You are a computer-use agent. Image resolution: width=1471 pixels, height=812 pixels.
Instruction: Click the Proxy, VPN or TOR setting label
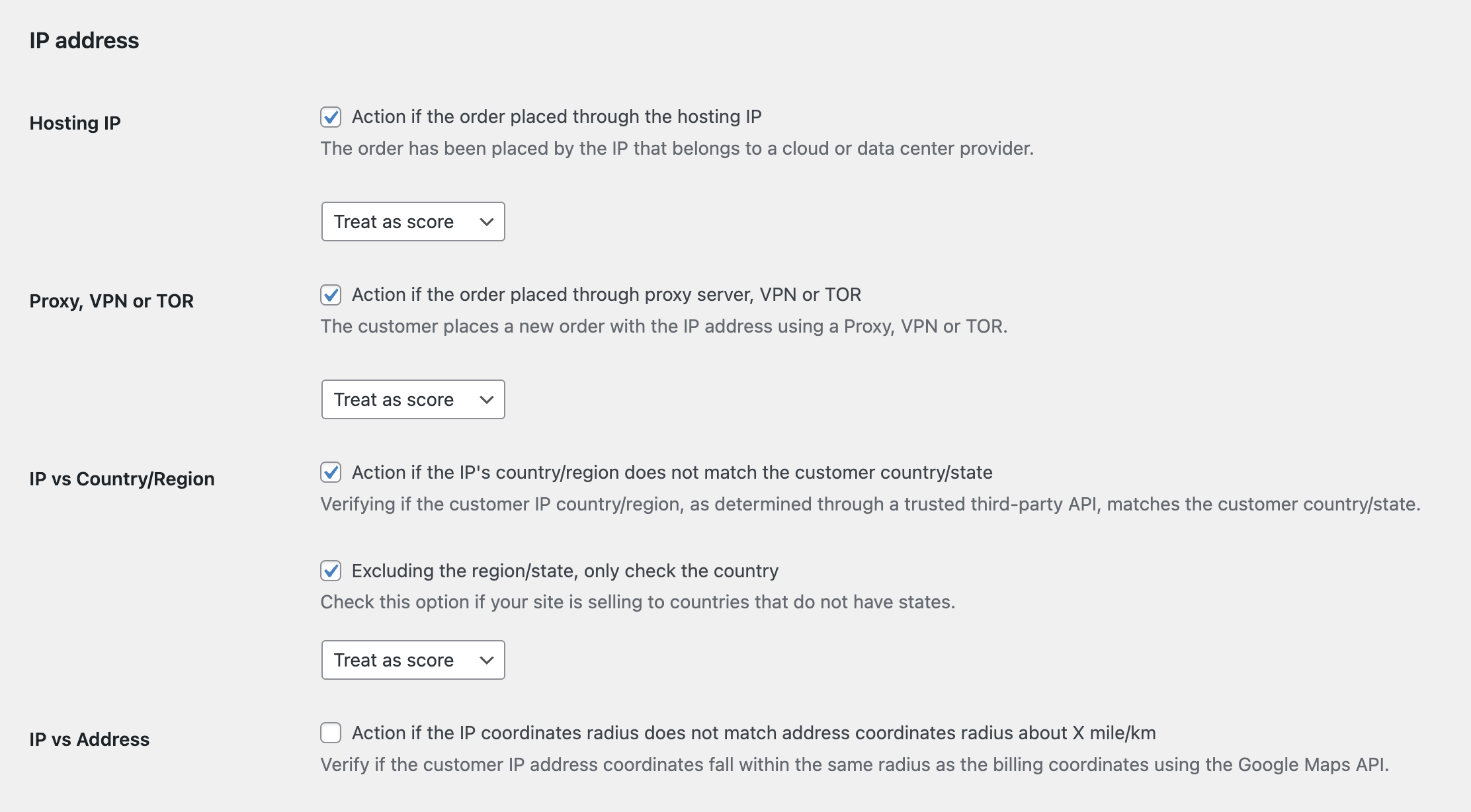[x=112, y=301]
